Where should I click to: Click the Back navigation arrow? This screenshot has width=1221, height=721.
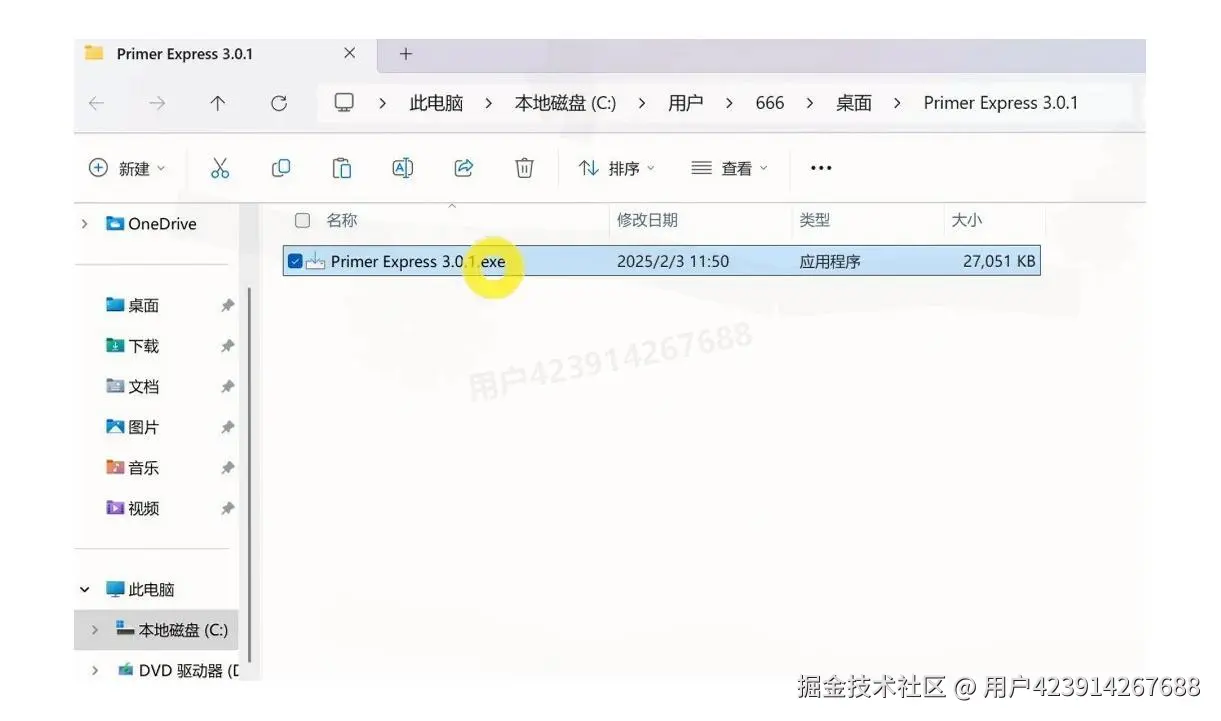[x=95, y=102]
